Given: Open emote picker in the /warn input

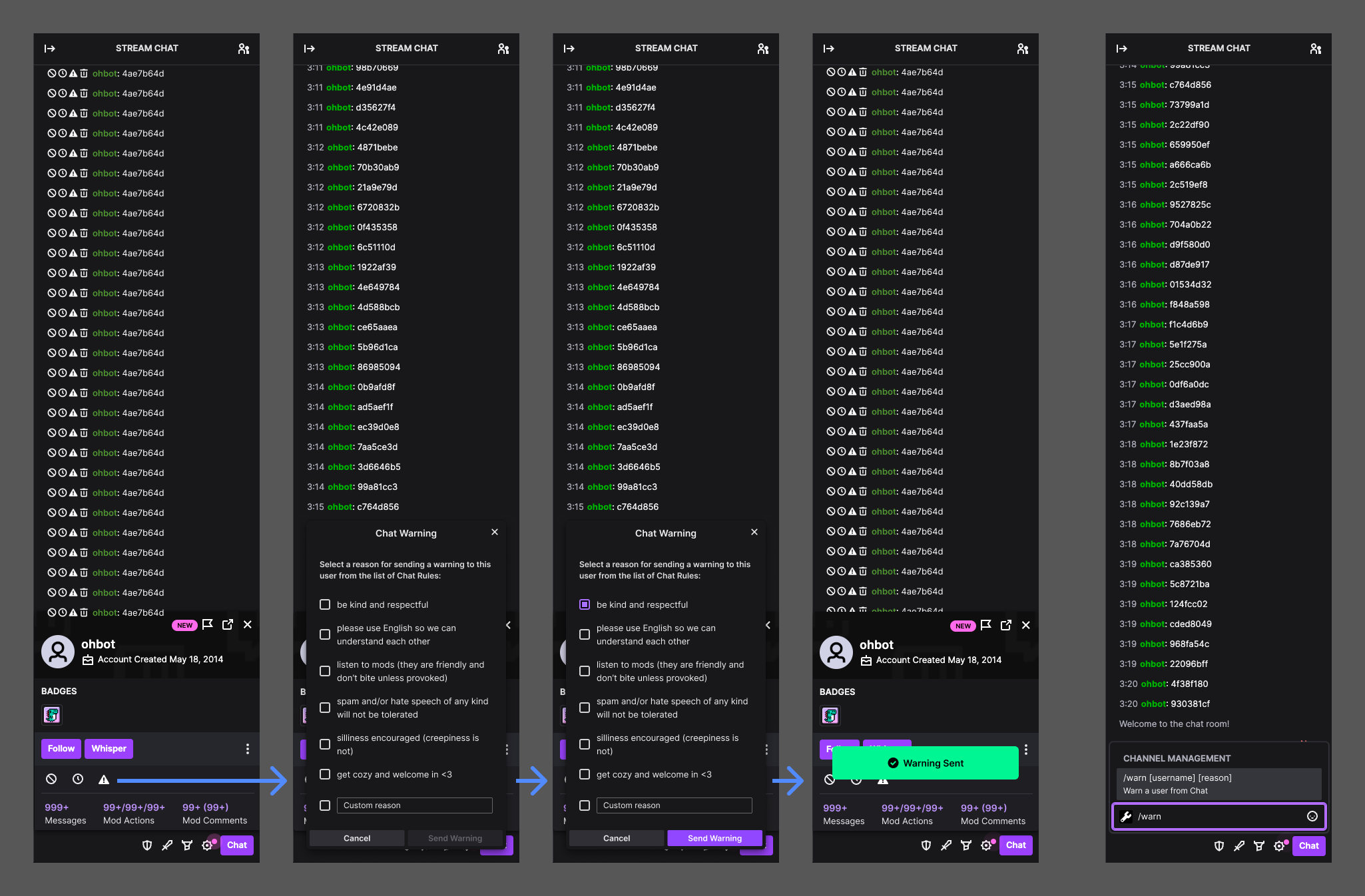Looking at the screenshot, I should point(1312,817).
